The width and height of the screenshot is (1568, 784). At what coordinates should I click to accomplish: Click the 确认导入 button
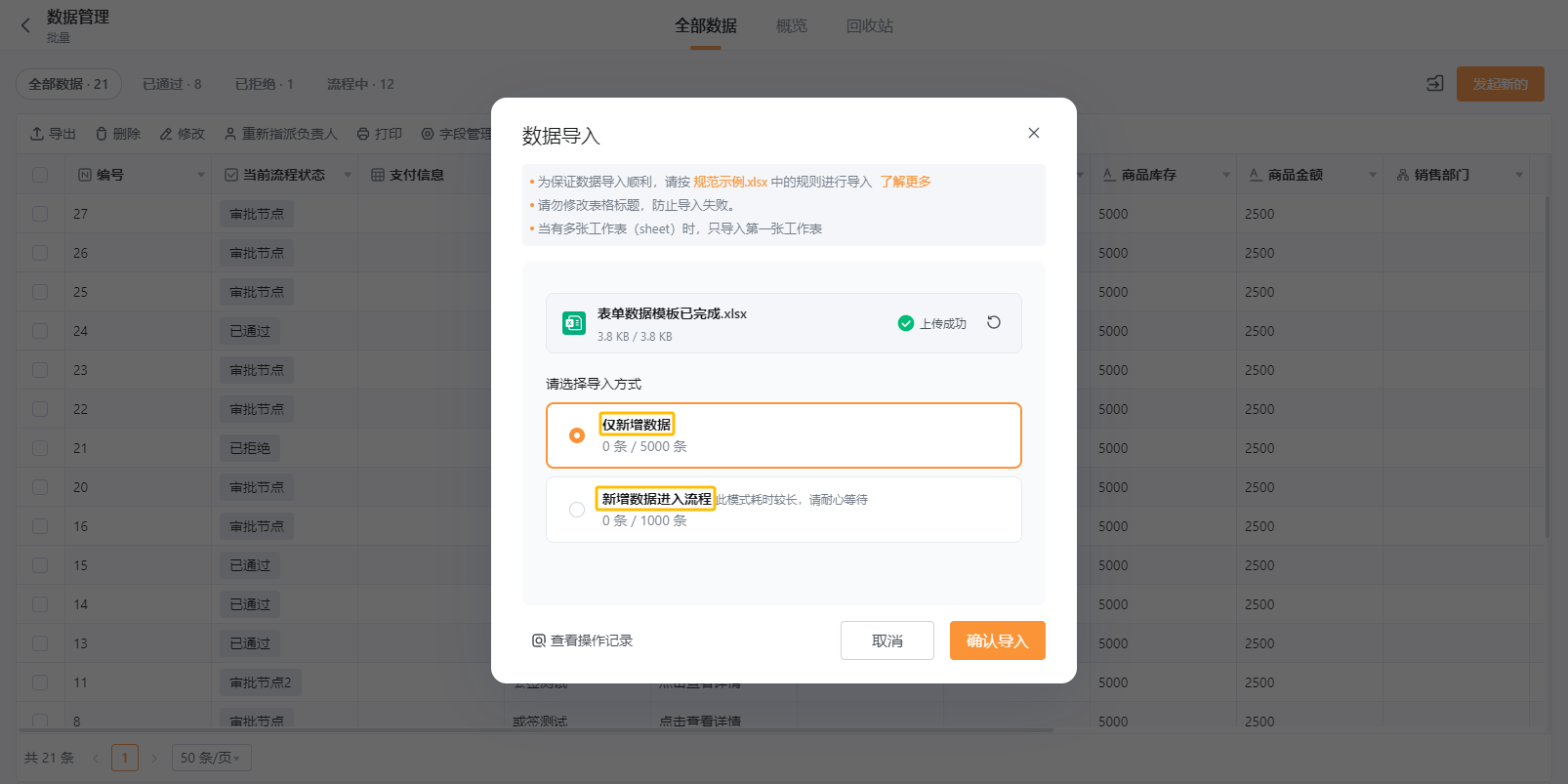(998, 640)
